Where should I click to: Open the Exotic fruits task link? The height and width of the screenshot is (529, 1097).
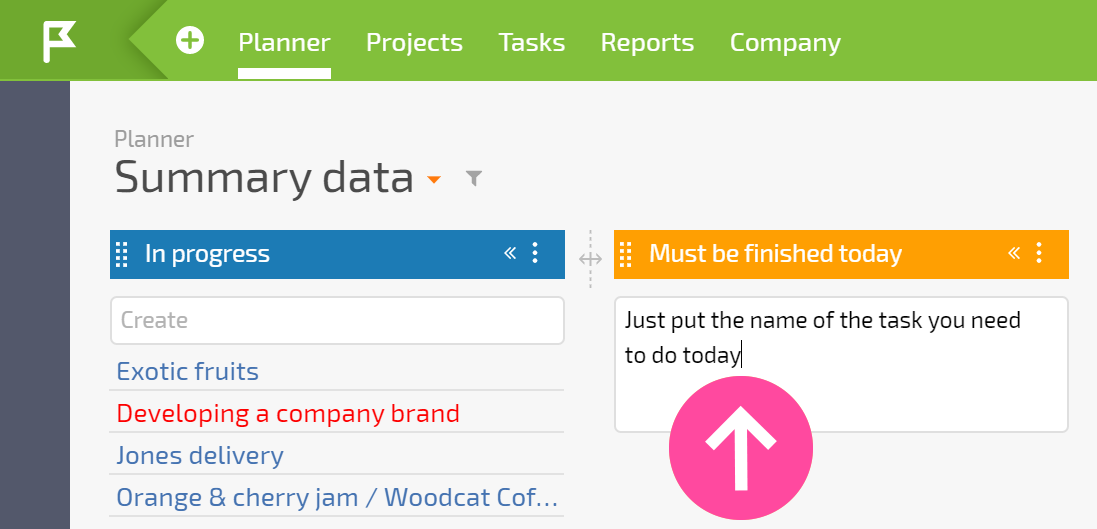[x=187, y=372]
